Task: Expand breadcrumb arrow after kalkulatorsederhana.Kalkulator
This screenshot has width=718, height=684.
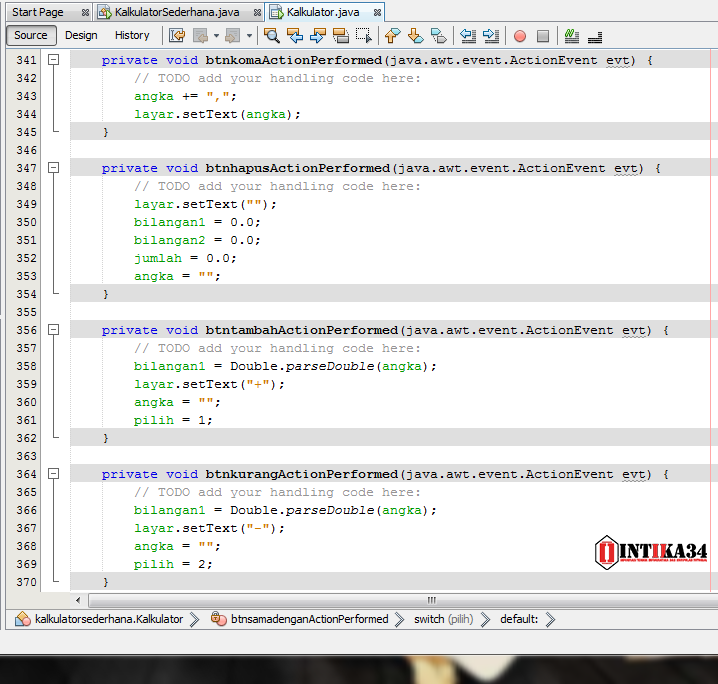Action: pyautogui.click(x=195, y=619)
